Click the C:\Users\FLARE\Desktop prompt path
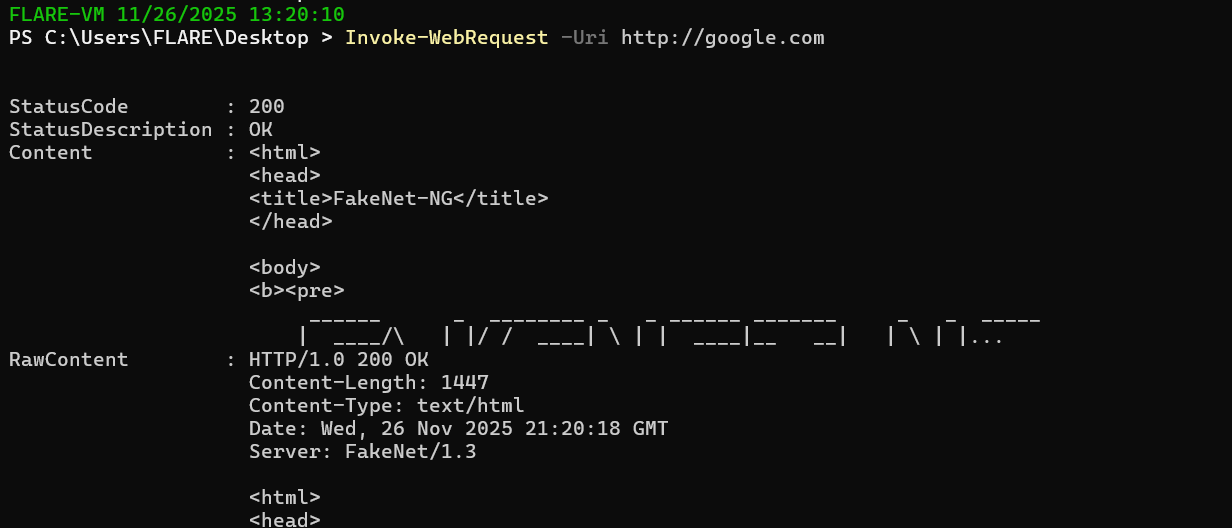This screenshot has width=1232, height=528. click(176, 38)
